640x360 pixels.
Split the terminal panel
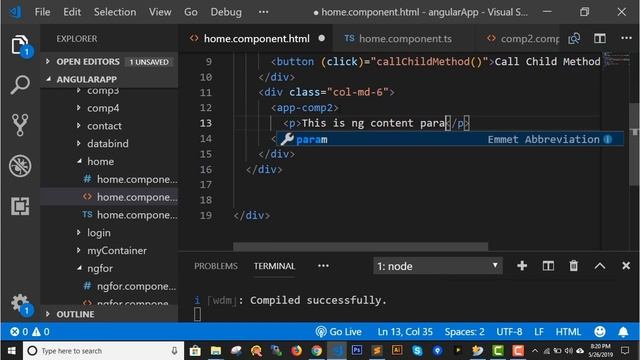pos(548,266)
